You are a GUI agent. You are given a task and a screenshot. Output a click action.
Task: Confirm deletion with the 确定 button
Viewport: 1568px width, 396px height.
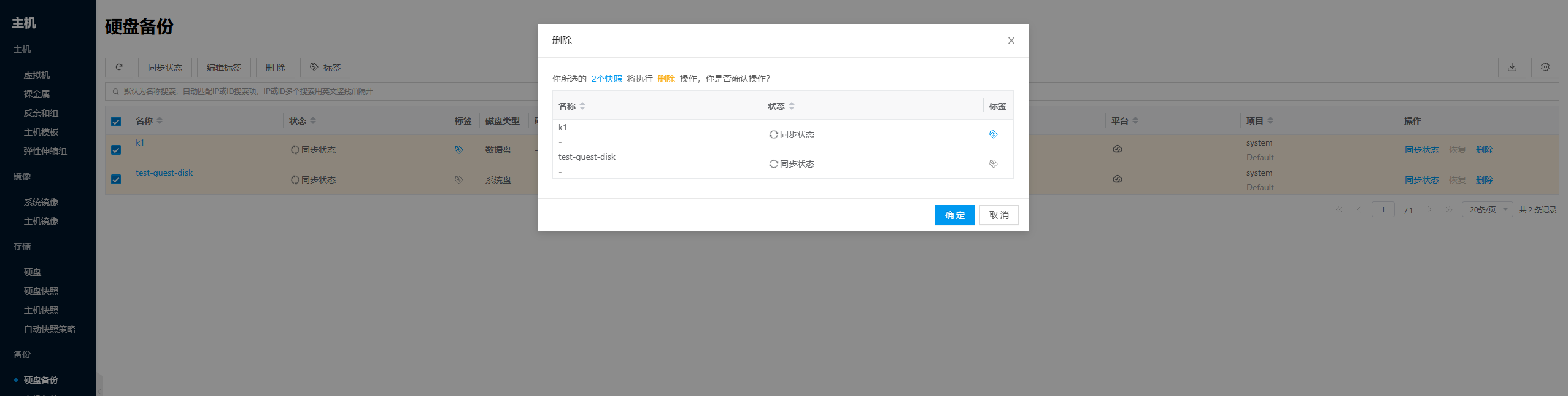click(954, 215)
